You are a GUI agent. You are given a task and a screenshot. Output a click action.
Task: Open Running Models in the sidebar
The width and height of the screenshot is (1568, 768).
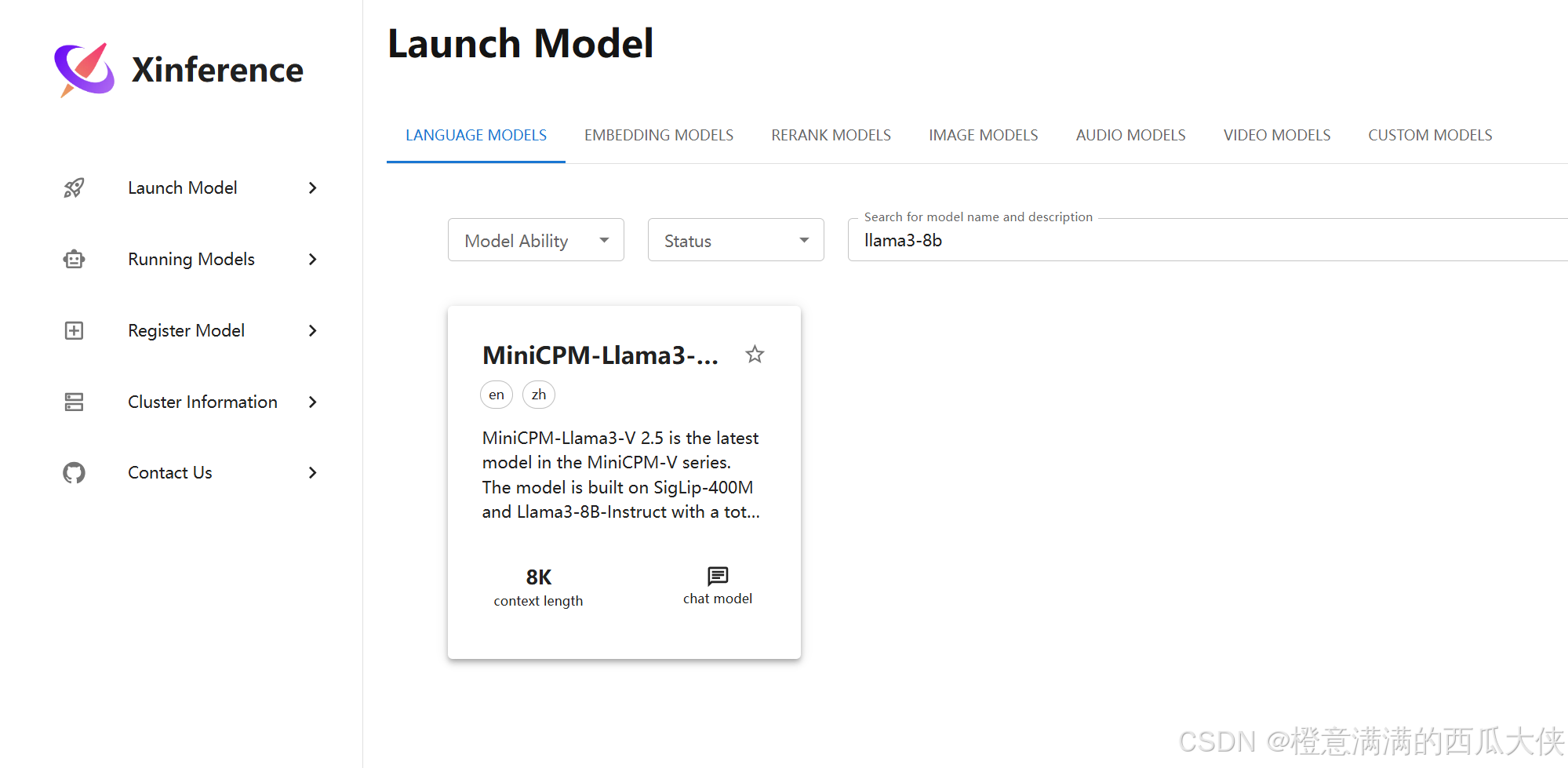click(x=192, y=259)
